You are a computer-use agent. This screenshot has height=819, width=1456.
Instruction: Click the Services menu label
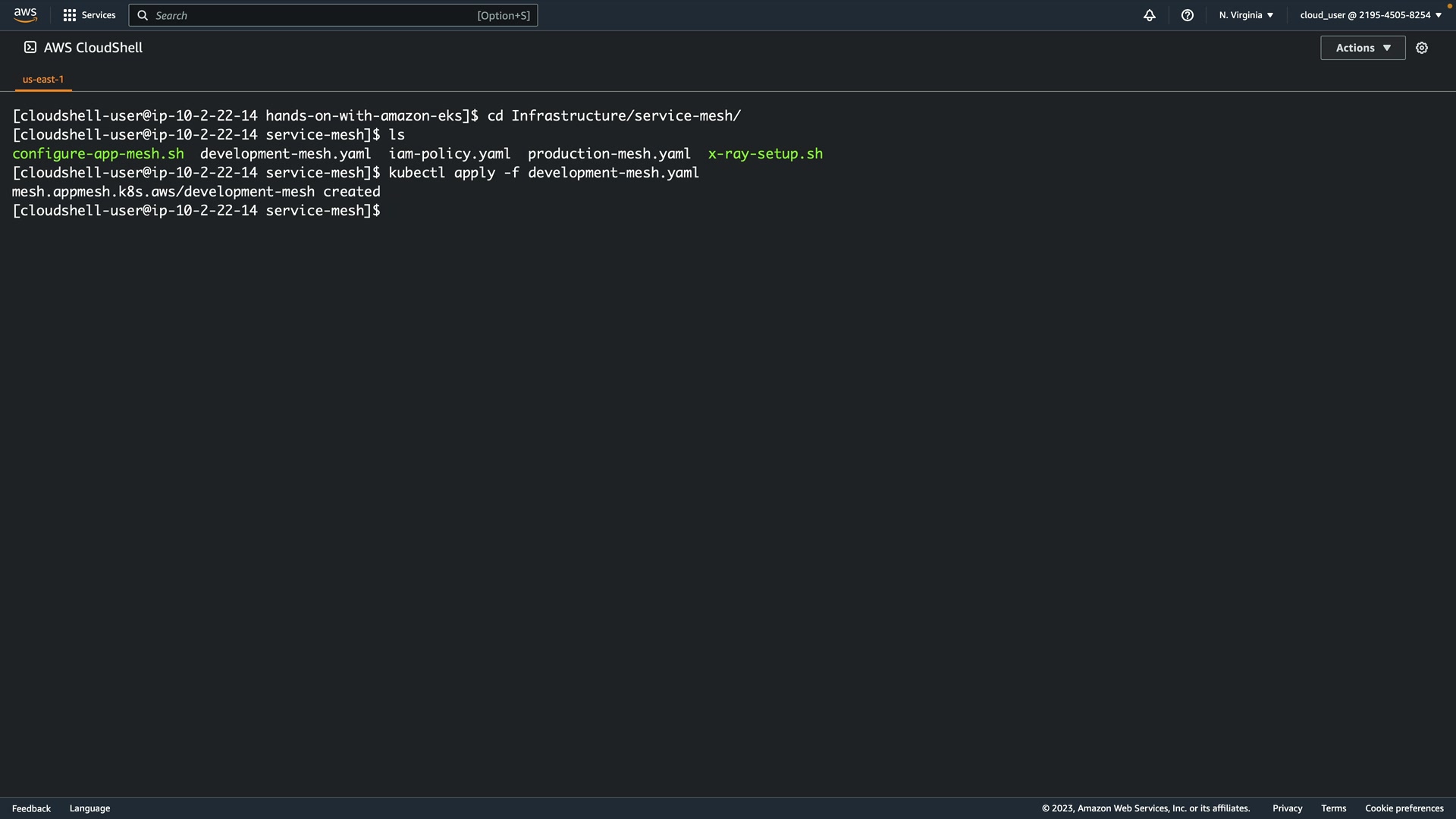[99, 15]
